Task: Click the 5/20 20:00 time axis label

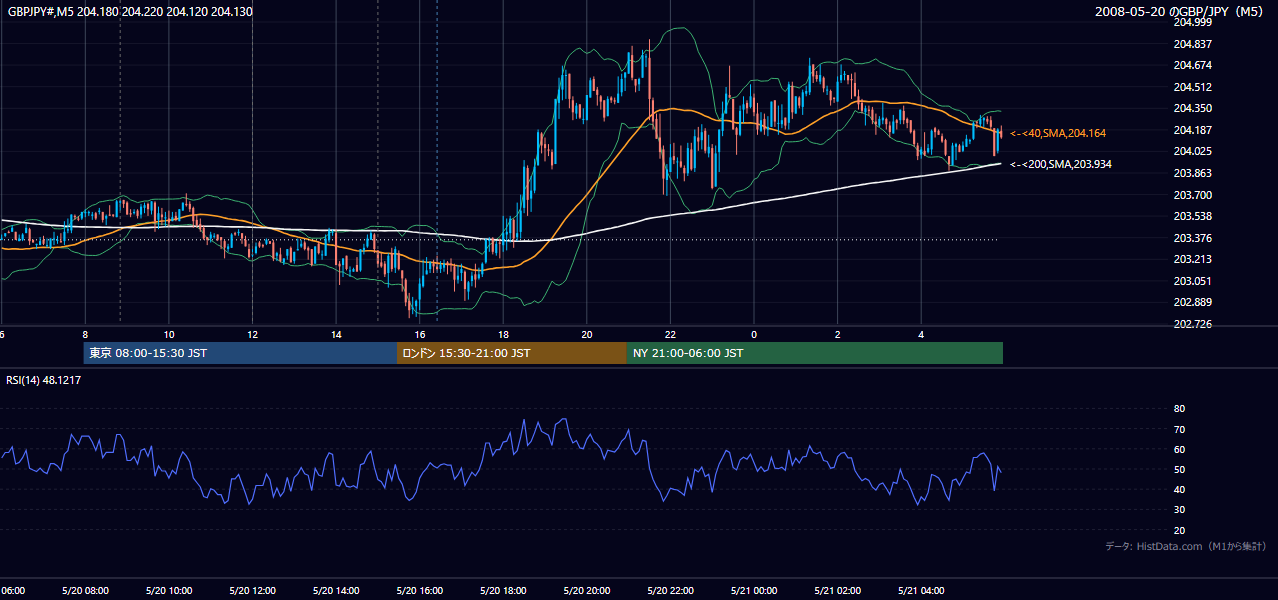Action: coord(586,590)
